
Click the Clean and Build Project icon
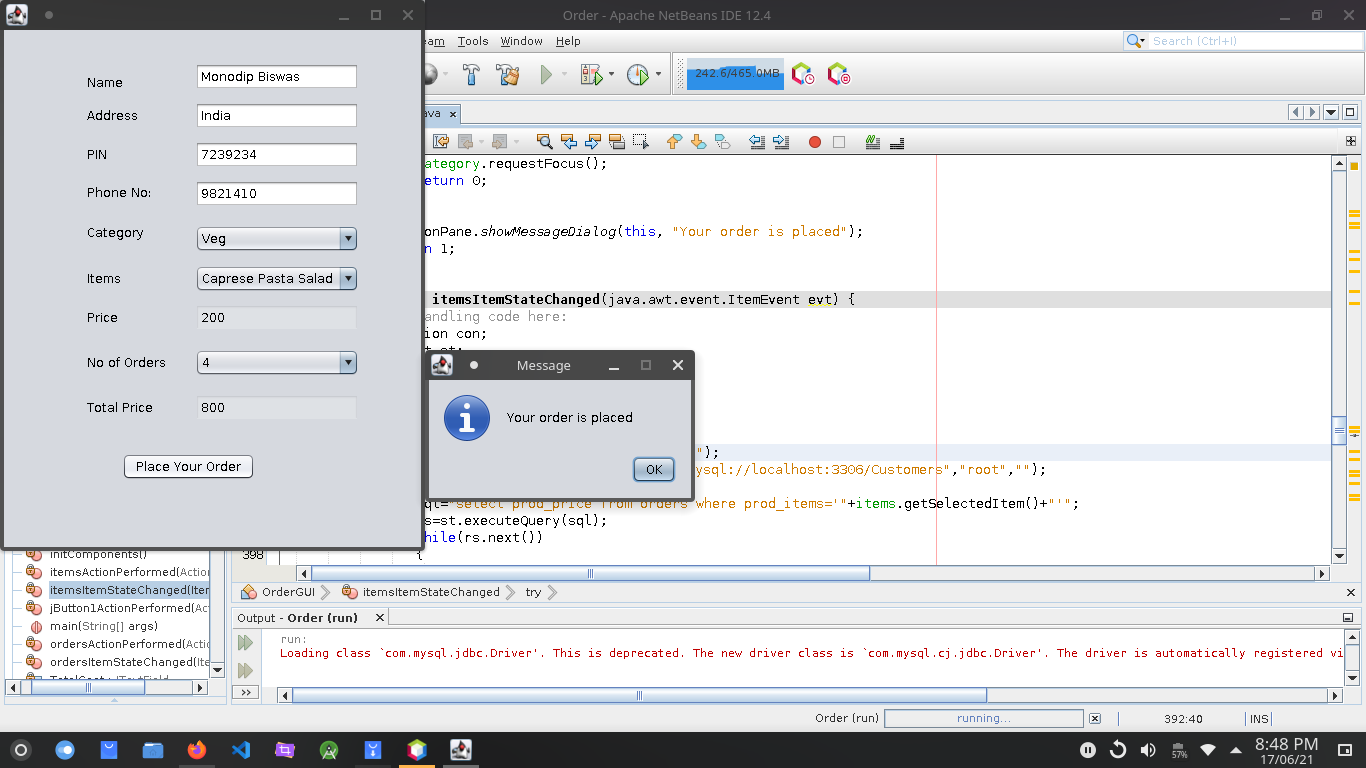pyautogui.click(x=508, y=74)
